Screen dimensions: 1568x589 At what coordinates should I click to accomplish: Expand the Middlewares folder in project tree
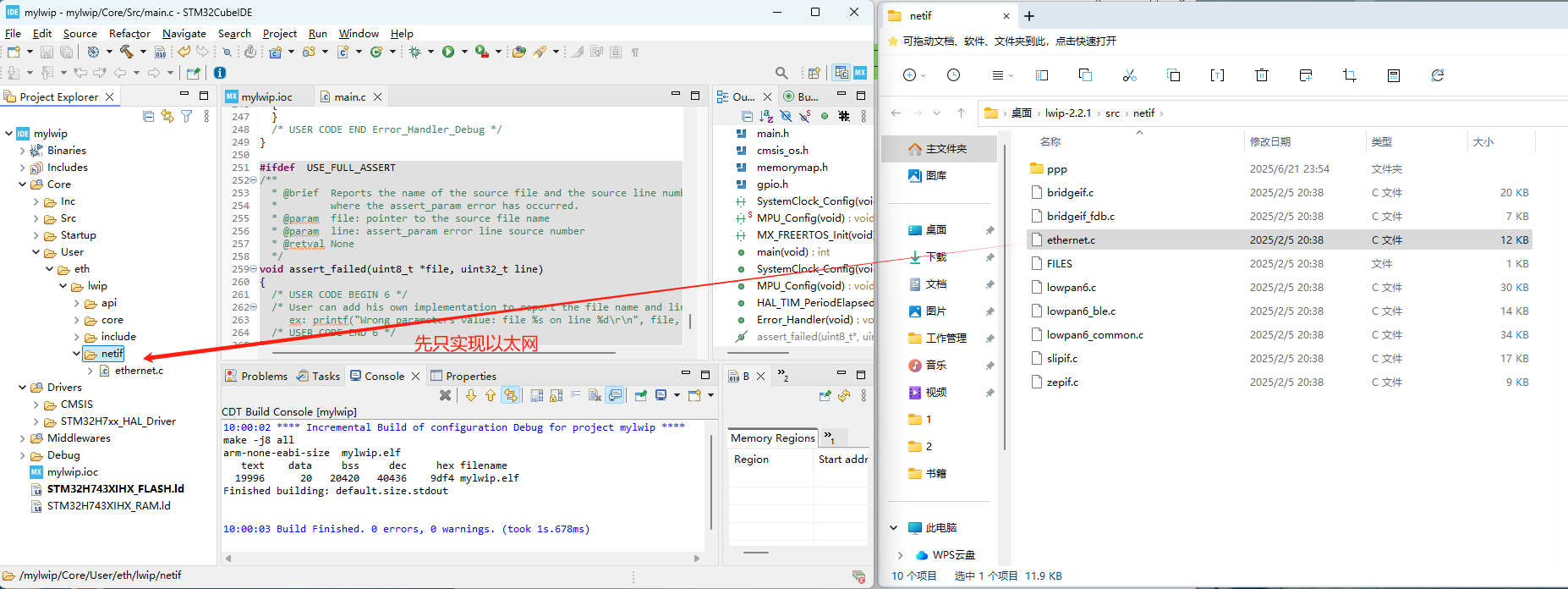[x=23, y=438]
